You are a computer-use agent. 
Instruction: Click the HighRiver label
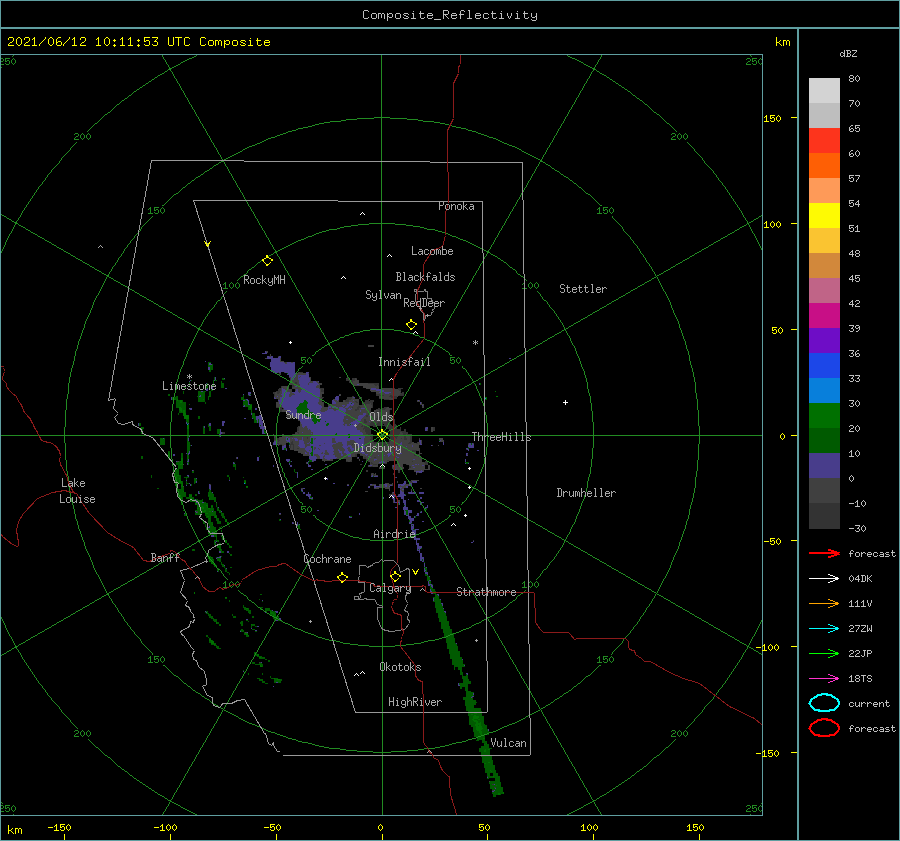(415, 702)
